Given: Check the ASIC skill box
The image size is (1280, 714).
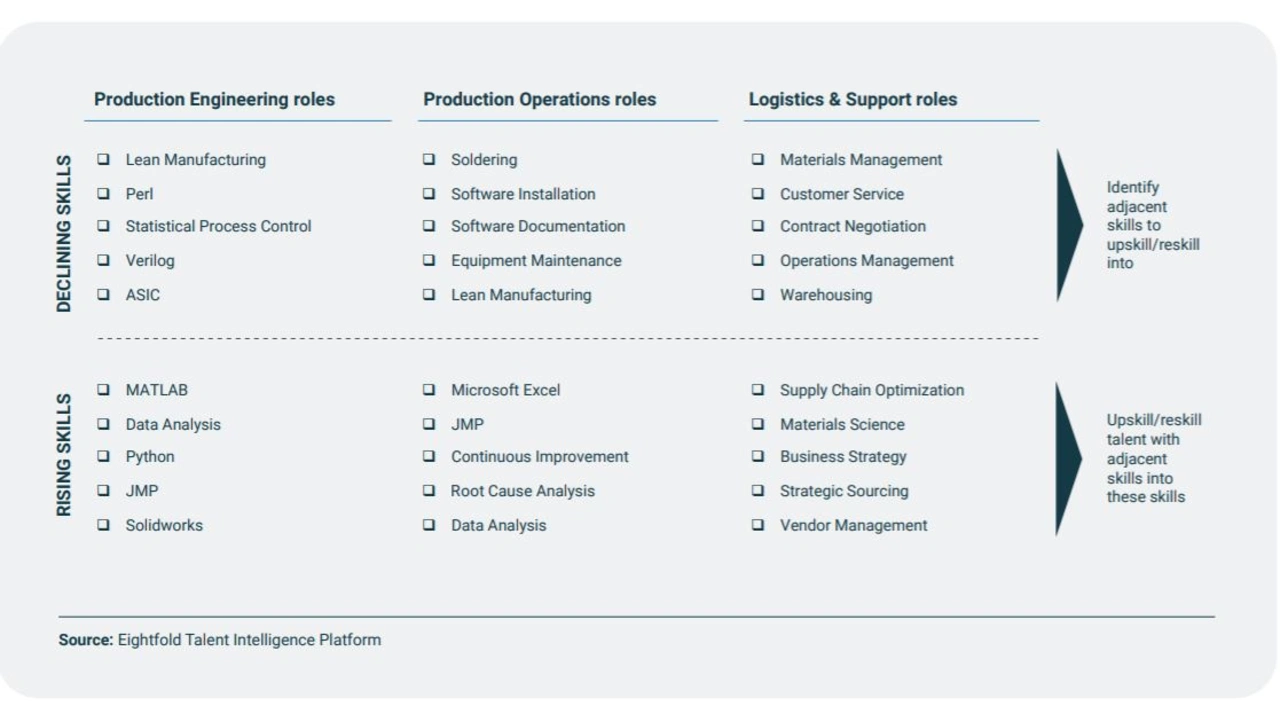Looking at the screenshot, I should [104, 294].
